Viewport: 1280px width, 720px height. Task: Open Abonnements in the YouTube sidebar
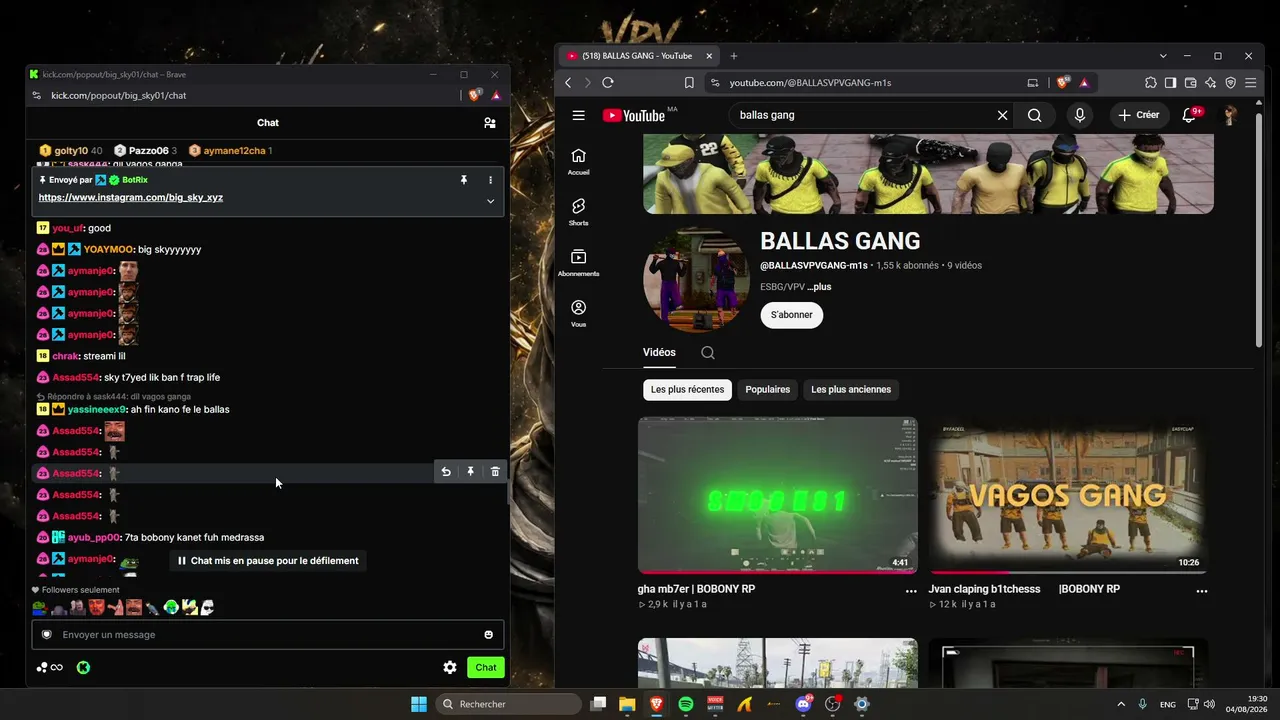[x=578, y=263]
